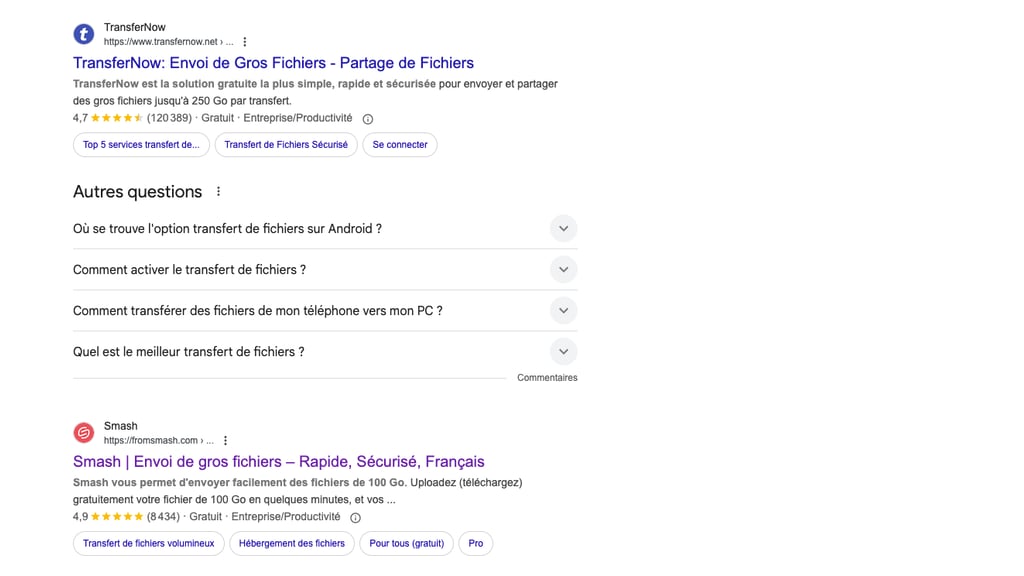Click the 'Pour tous (gratuit)' chip
This screenshot has height=576, width=1024.
(x=406, y=543)
